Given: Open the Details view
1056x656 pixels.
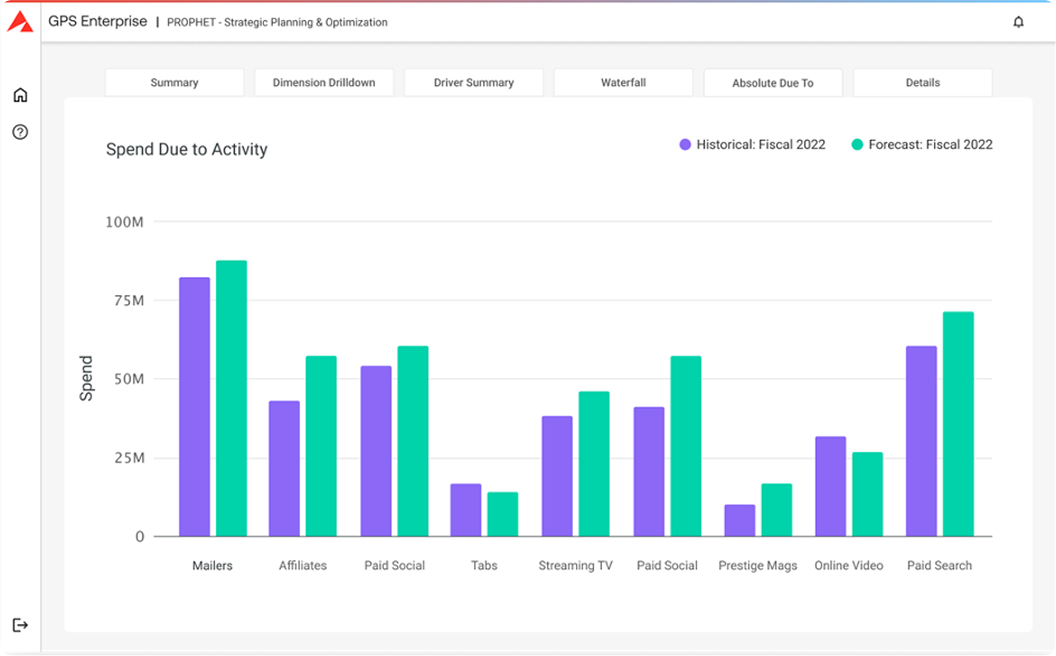Looking at the screenshot, I should (x=921, y=82).
